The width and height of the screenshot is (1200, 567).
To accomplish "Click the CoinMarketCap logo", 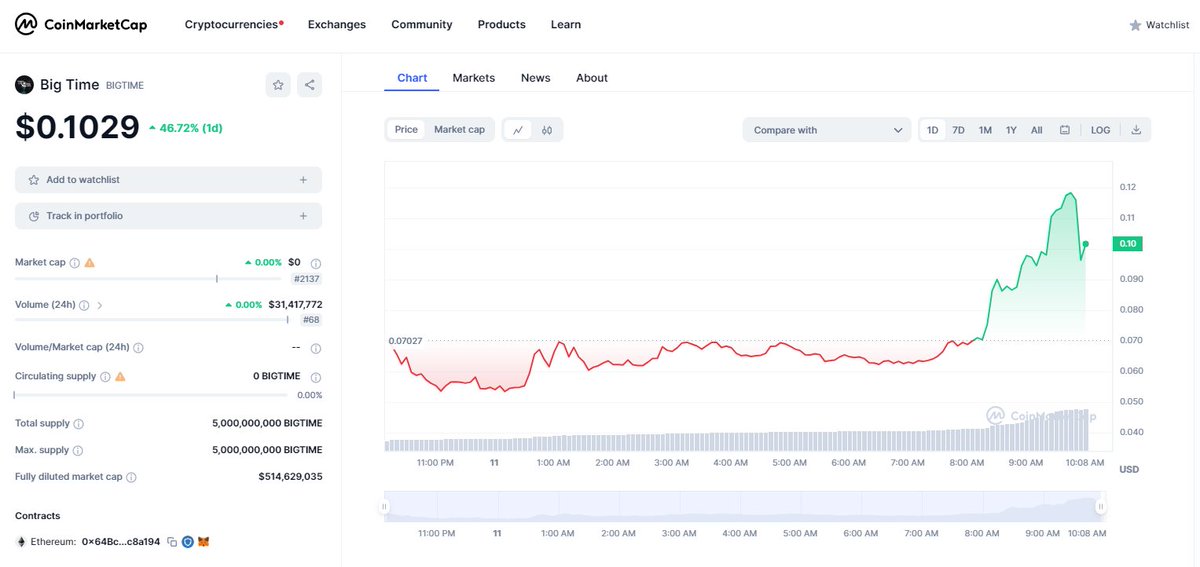I will 81,24.
